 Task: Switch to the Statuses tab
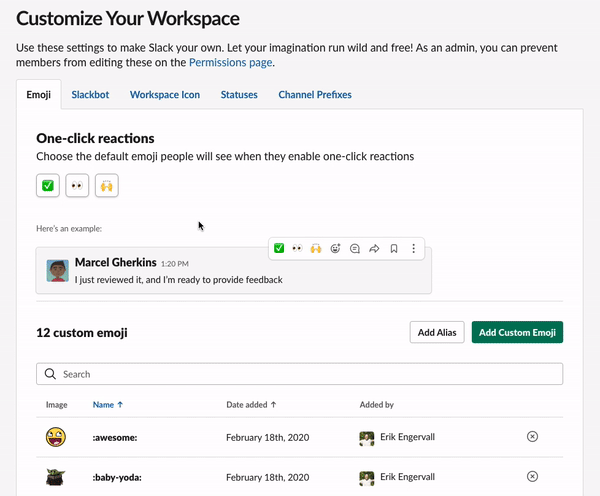pyautogui.click(x=239, y=95)
